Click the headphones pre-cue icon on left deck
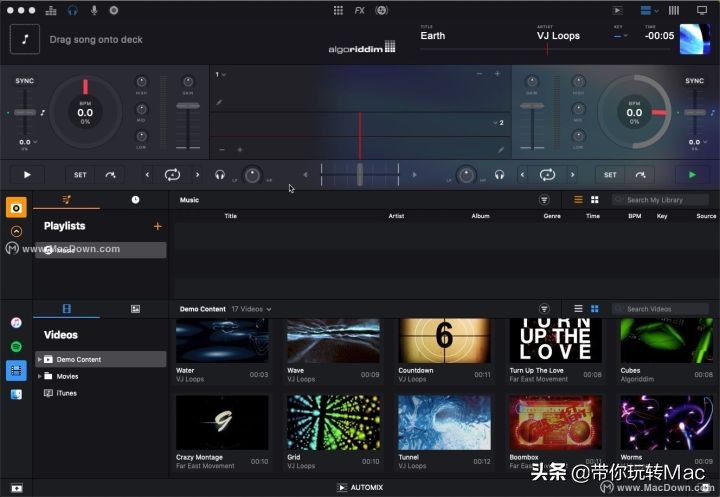The width and height of the screenshot is (720, 497). click(220, 175)
